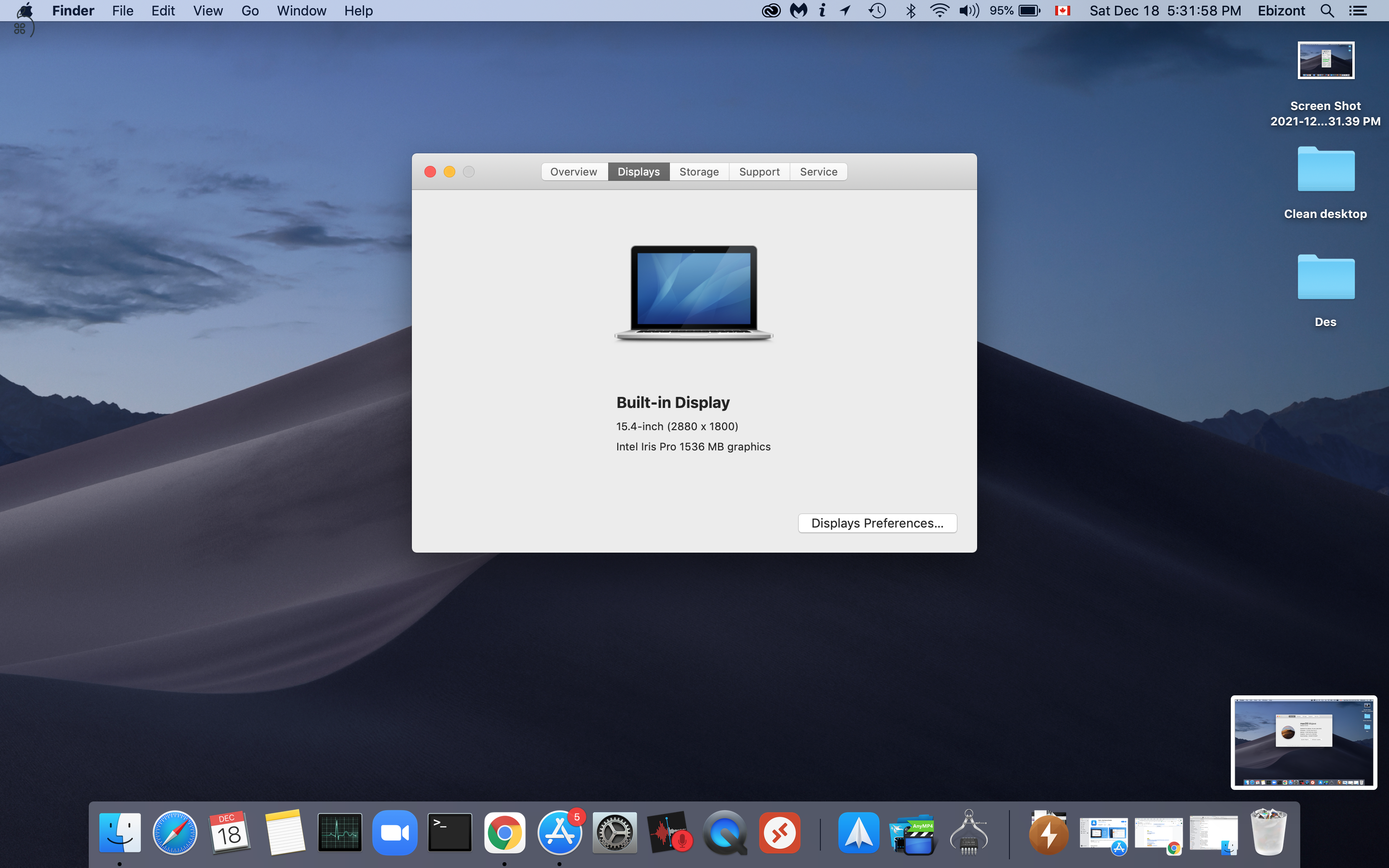Open the Window menu
1389x868 pixels.
click(301, 10)
